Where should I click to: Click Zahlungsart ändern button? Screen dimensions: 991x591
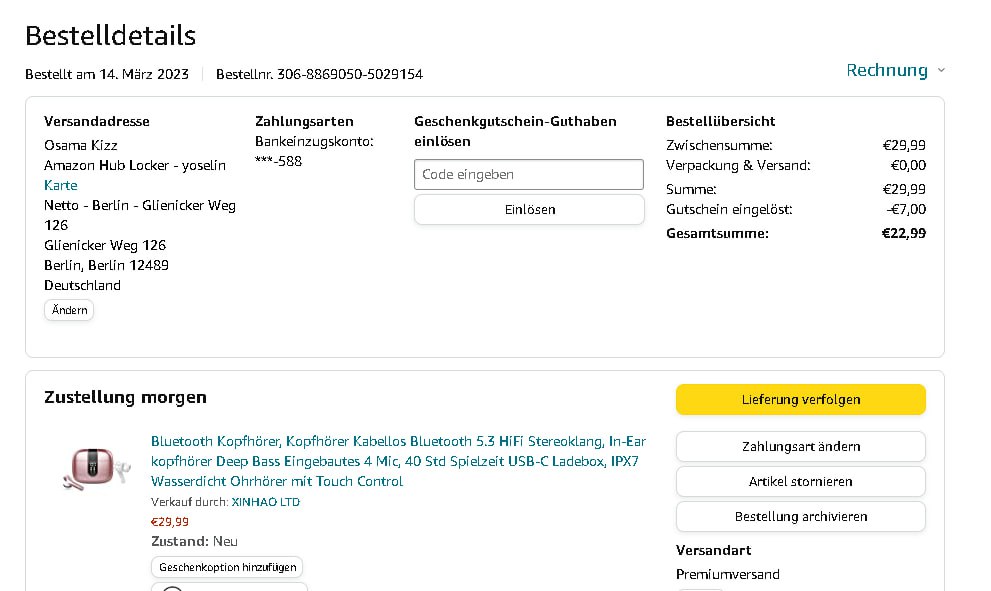pyautogui.click(x=800, y=446)
